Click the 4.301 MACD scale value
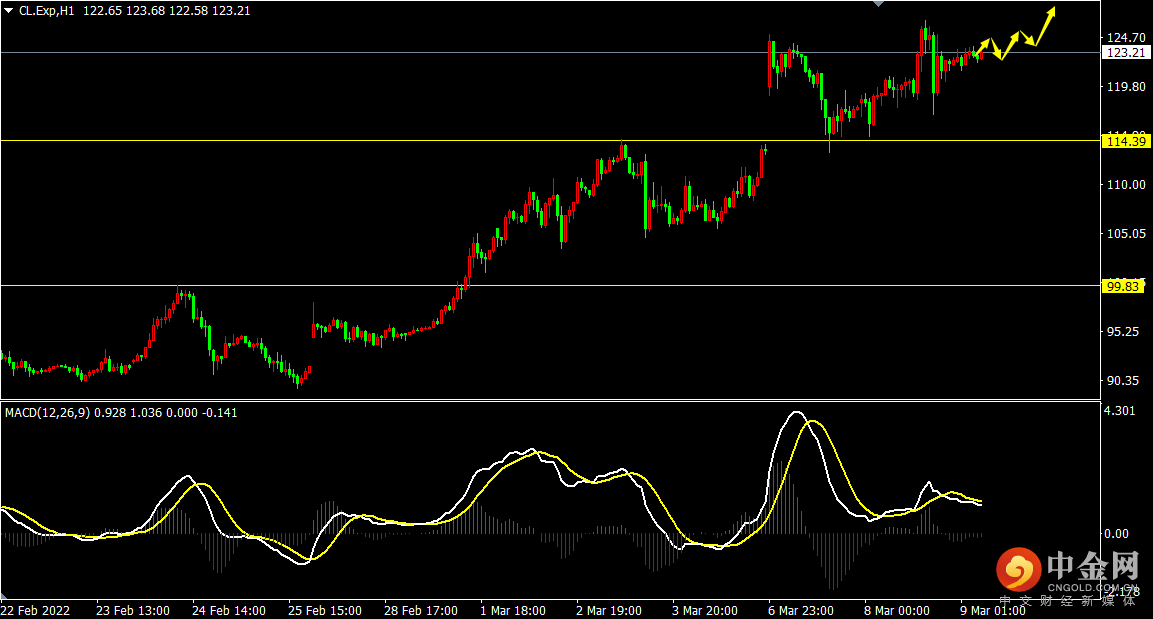The image size is (1153, 619). (x=1120, y=411)
